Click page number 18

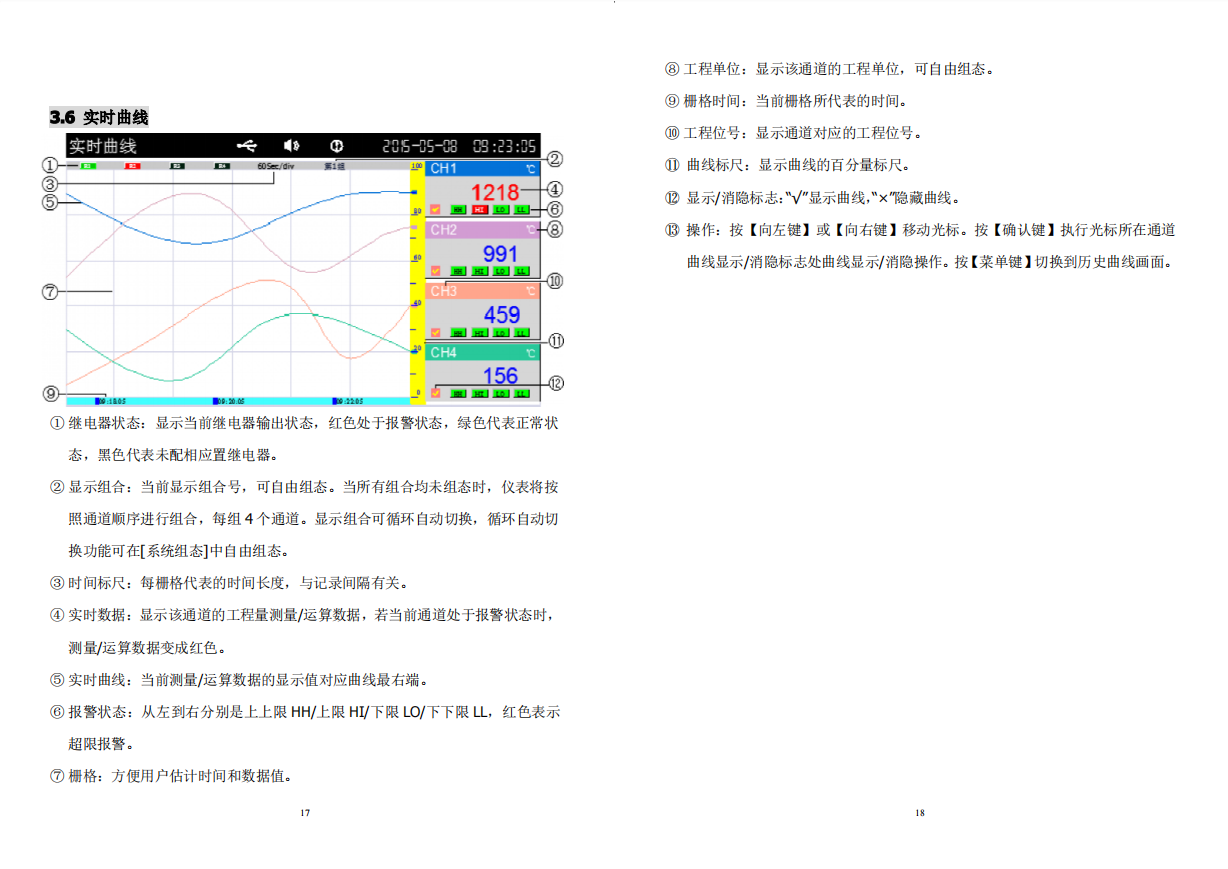920,813
